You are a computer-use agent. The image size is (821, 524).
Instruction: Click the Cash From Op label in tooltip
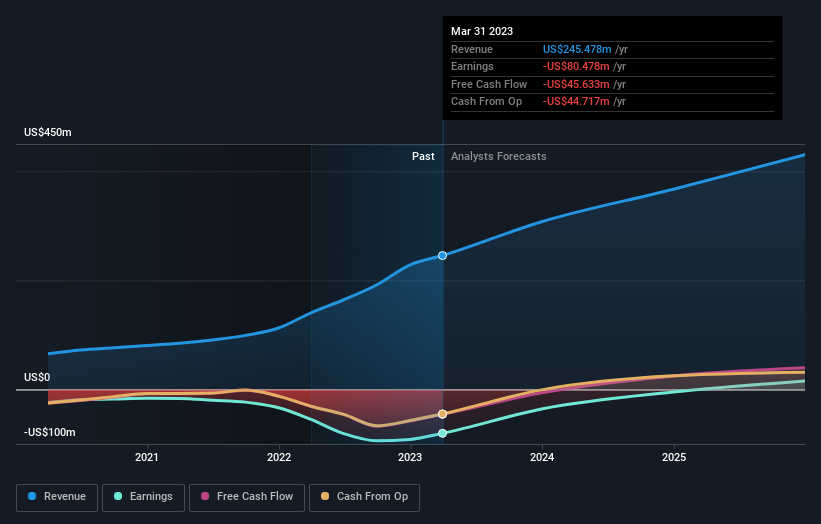(x=486, y=102)
